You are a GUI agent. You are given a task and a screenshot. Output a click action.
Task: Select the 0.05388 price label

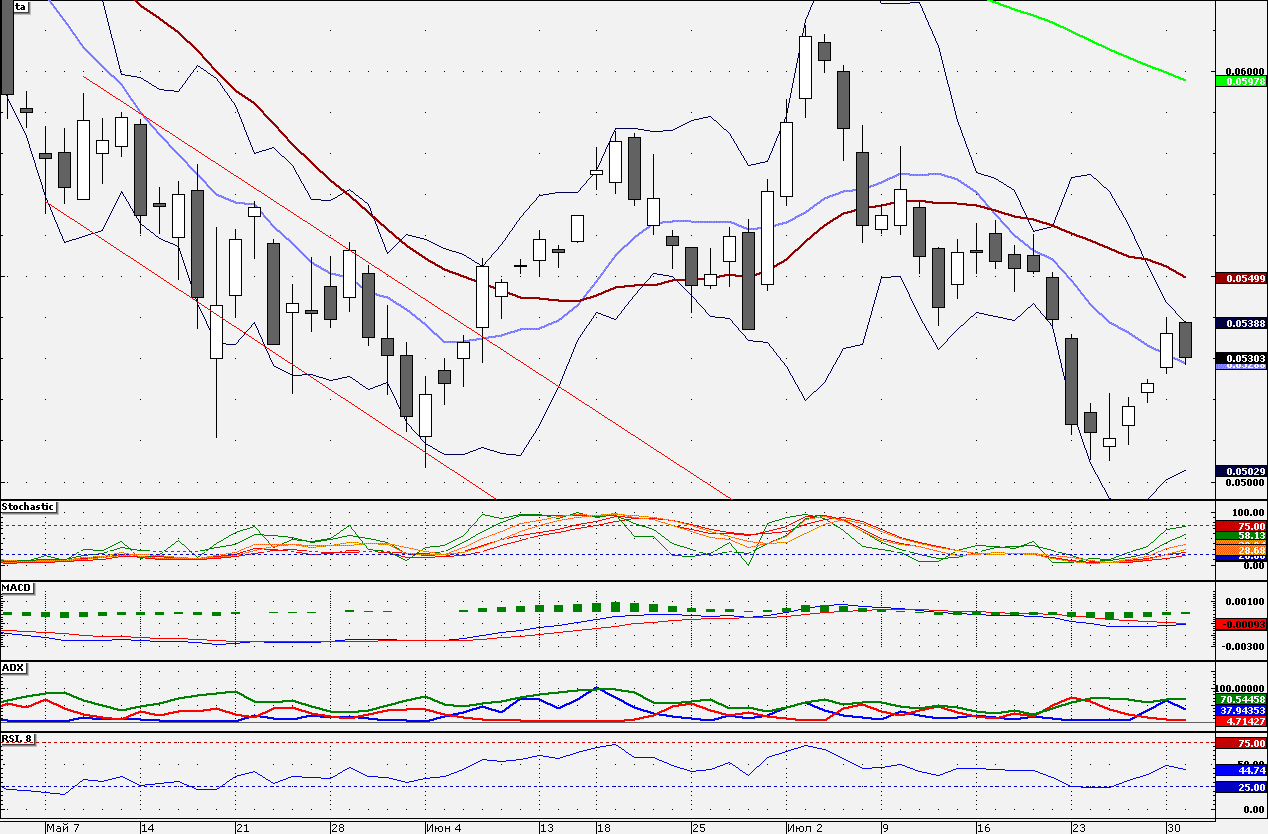[1241, 323]
